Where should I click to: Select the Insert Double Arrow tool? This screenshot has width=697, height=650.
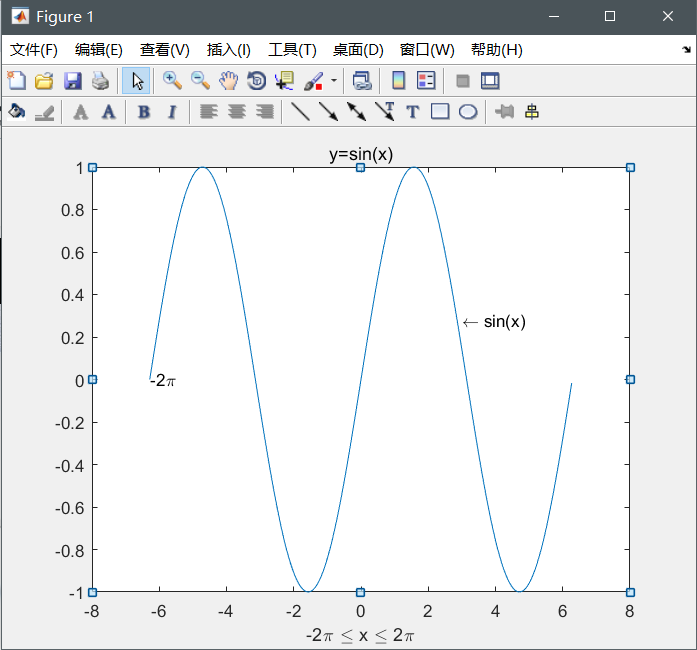[x=357, y=112]
